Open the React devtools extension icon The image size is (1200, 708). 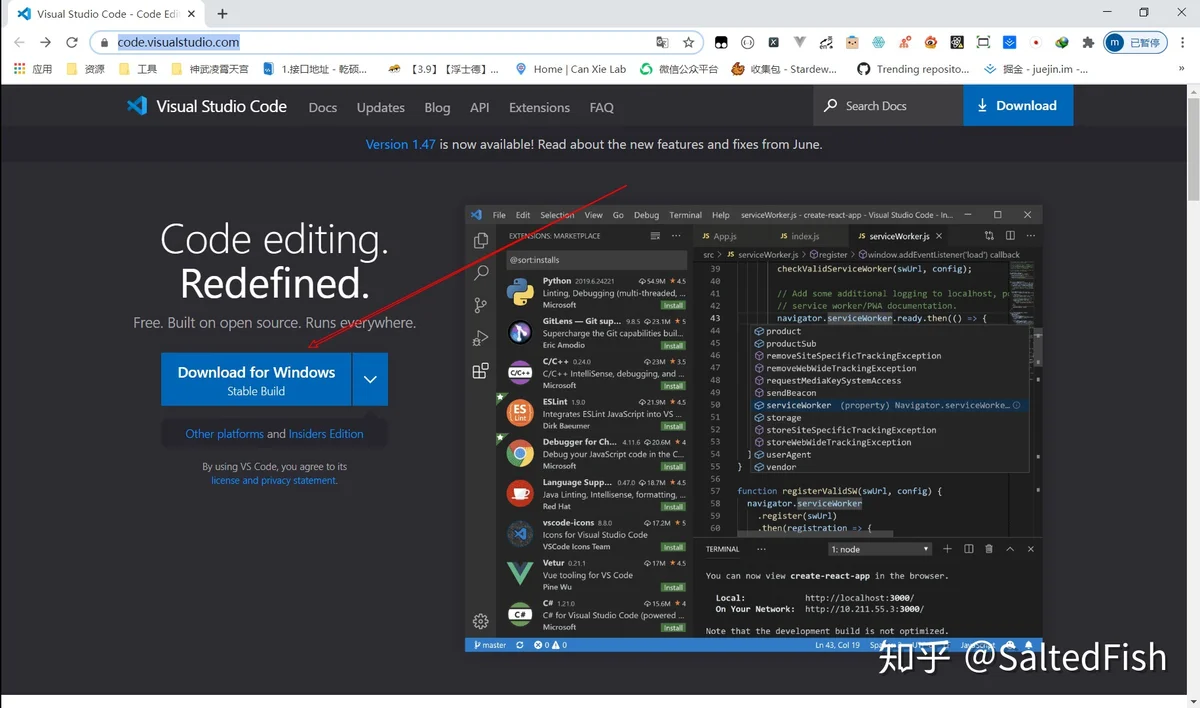pyautogui.click(x=957, y=43)
